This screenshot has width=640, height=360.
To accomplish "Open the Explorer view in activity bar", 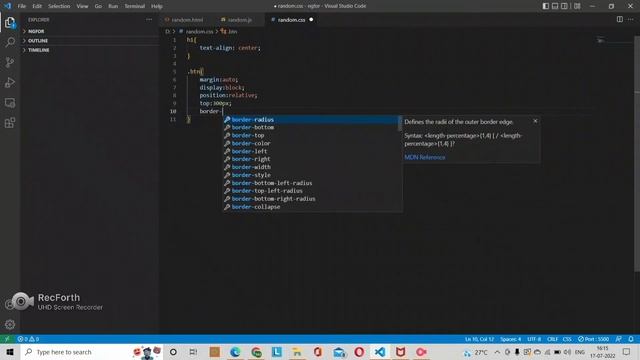I will tap(10, 22).
